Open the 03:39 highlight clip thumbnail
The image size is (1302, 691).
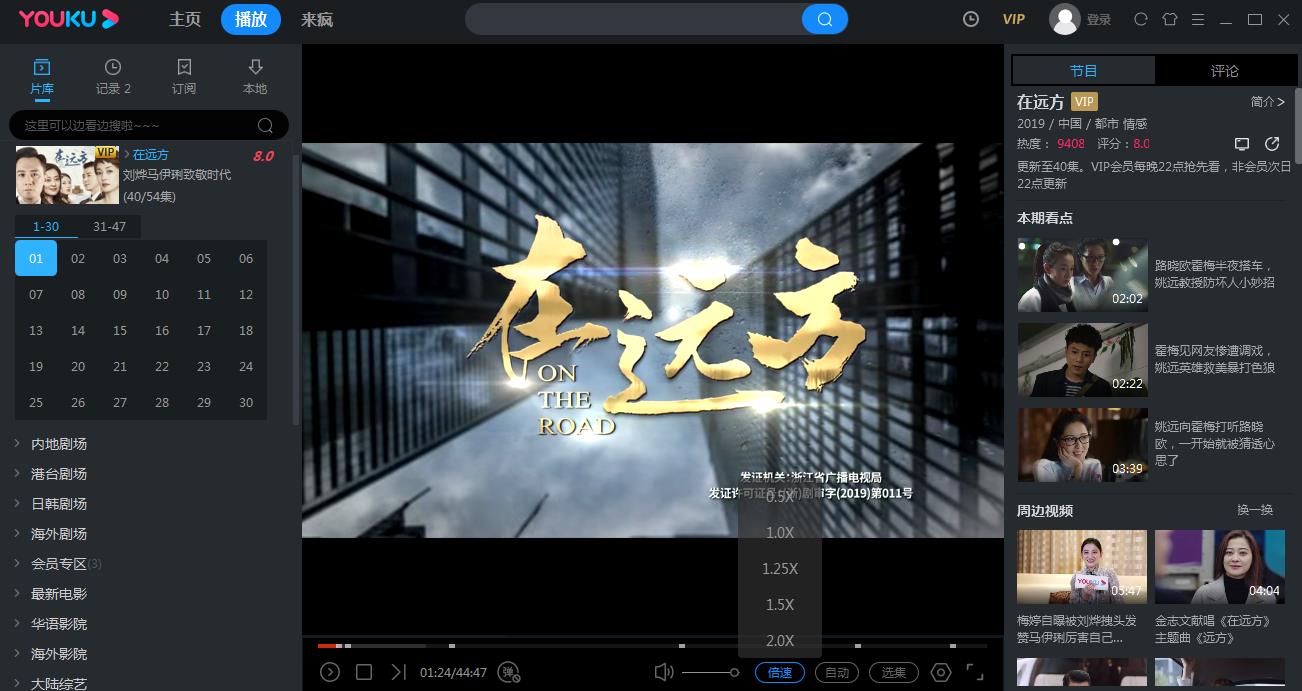click(1082, 445)
